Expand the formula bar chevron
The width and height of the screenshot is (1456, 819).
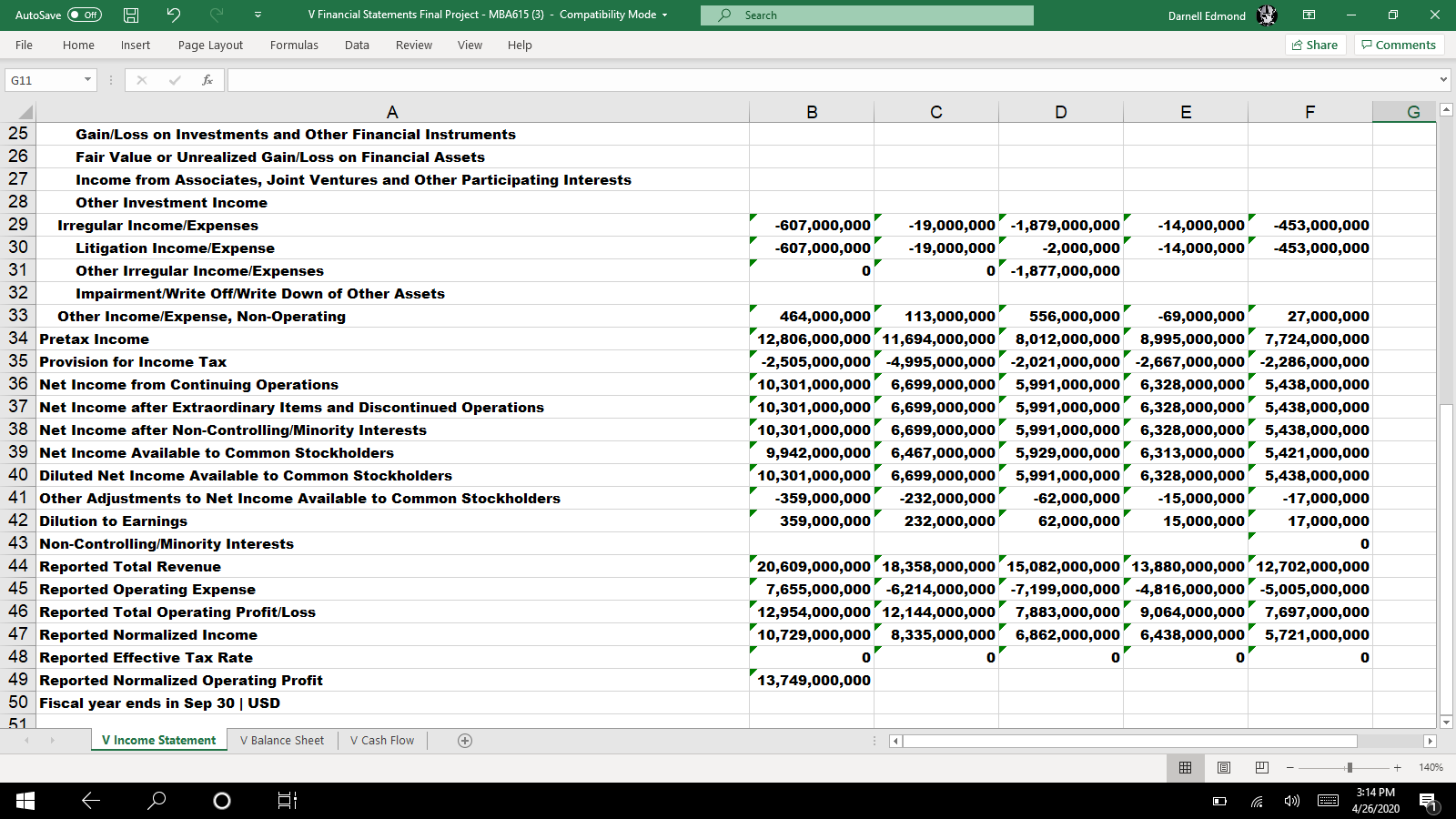1443,80
